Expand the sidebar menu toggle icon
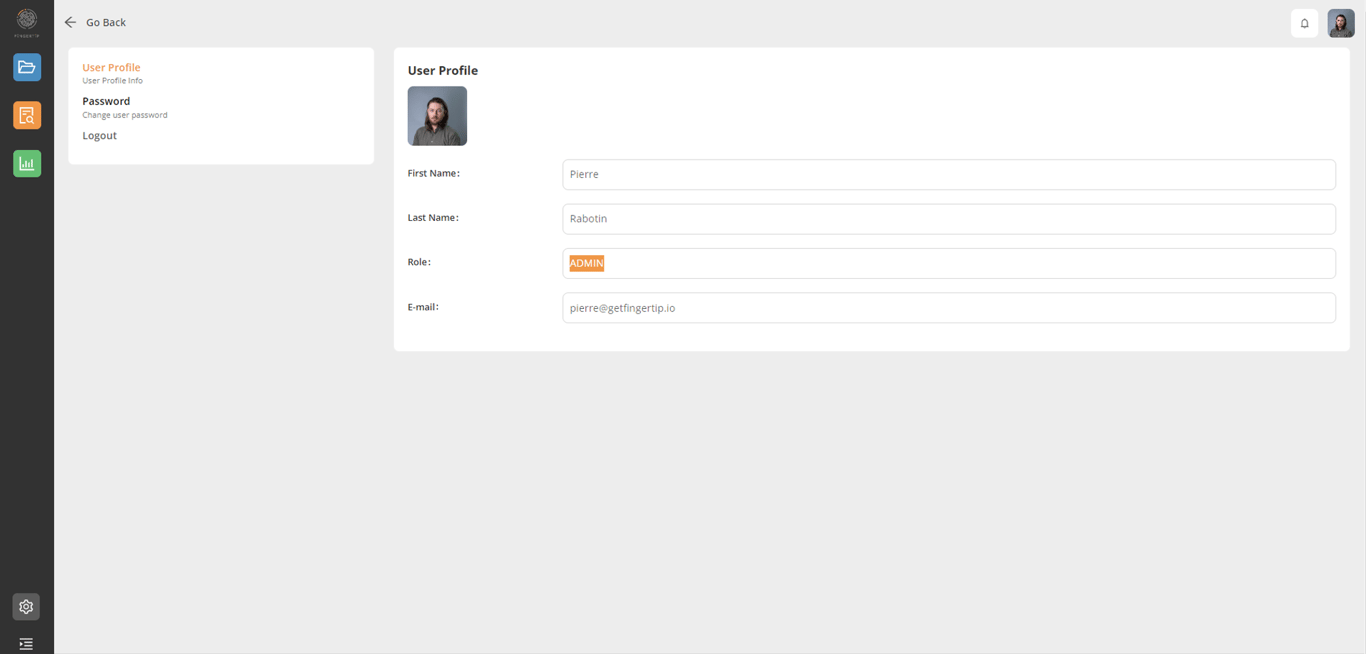1366x654 pixels. coord(26,644)
